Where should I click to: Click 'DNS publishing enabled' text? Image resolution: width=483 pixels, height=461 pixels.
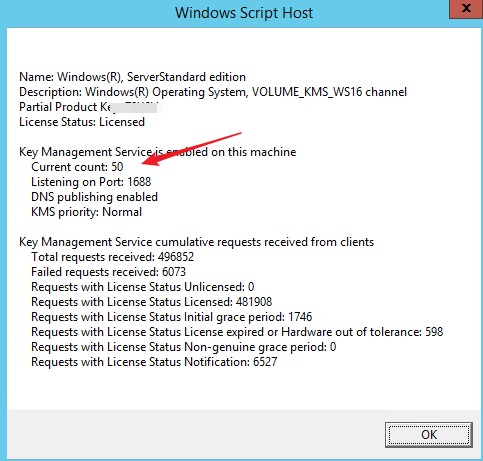tap(94, 197)
